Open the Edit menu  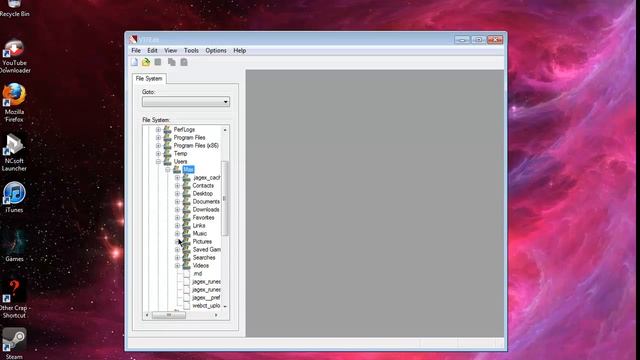(152, 51)
